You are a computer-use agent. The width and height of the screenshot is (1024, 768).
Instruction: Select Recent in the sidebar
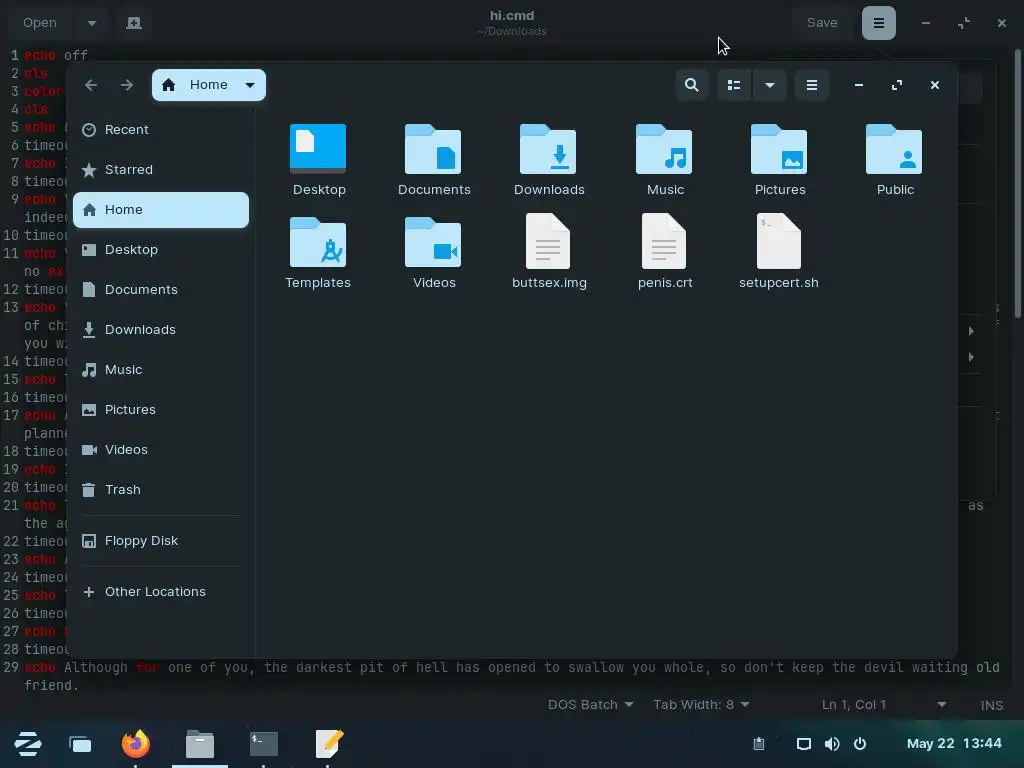(x=161, y=129)
